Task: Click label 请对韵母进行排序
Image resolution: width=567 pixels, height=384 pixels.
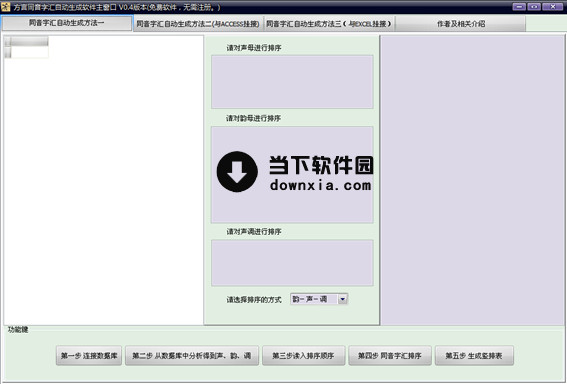Action: [253, 118]
